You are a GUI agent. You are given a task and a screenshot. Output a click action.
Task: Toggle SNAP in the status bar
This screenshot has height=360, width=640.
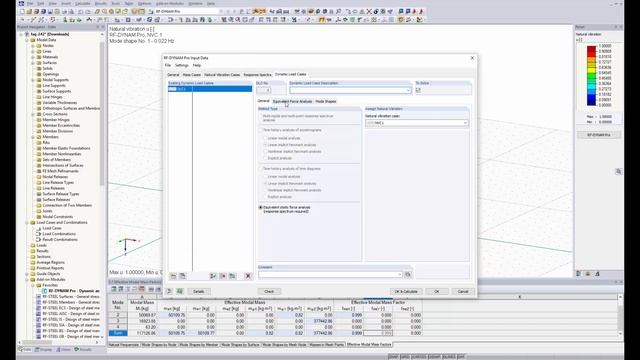[393, 356]
